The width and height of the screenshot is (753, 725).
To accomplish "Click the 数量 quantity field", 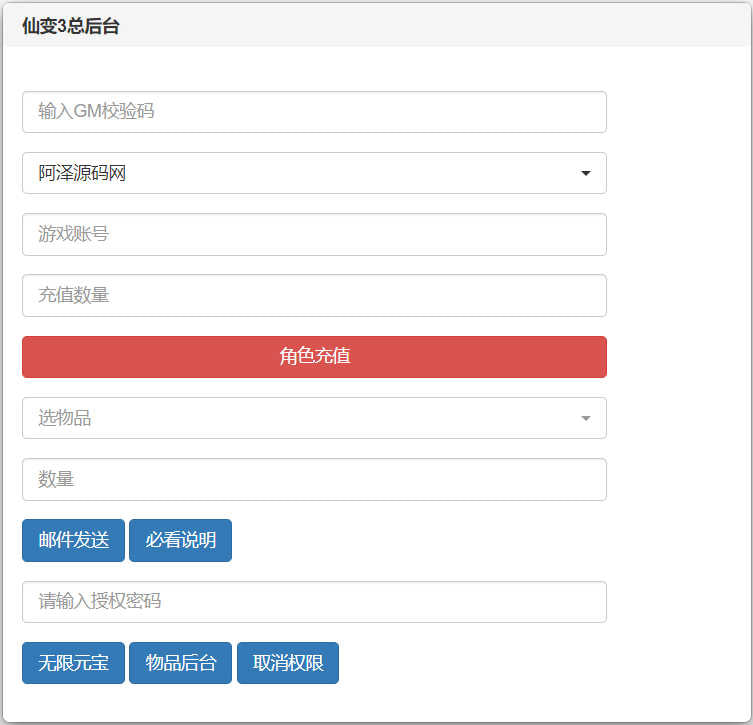I will (314, 480).
